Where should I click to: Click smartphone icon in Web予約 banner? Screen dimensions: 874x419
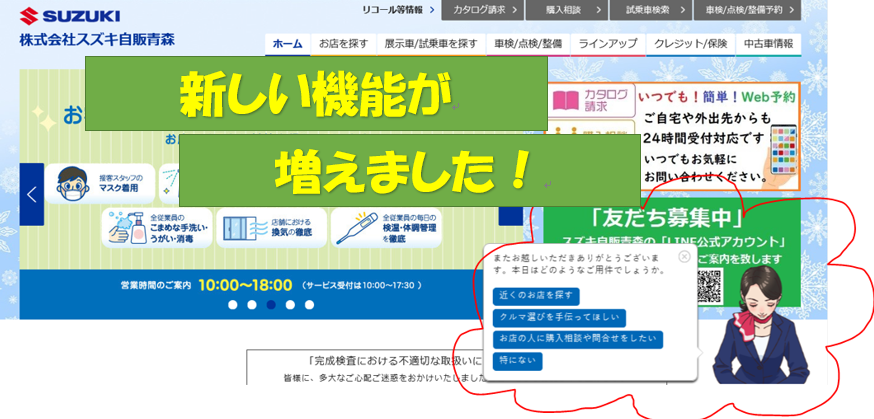tap(783, 149)
